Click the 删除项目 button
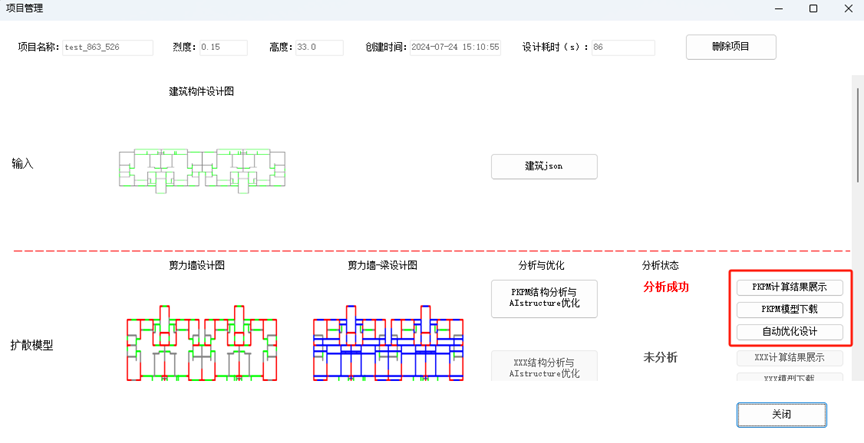 pos(730,47)
